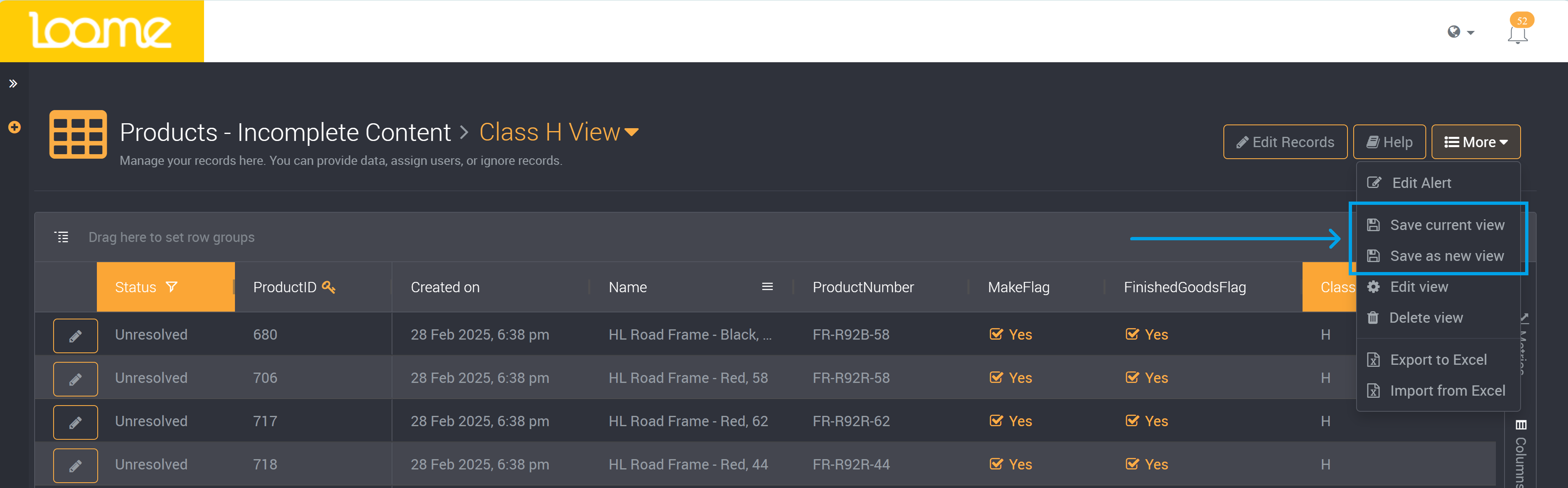Click the Loome logo
The height and width of the screenshot is (488, 1568).
click(x=101, y=30)
